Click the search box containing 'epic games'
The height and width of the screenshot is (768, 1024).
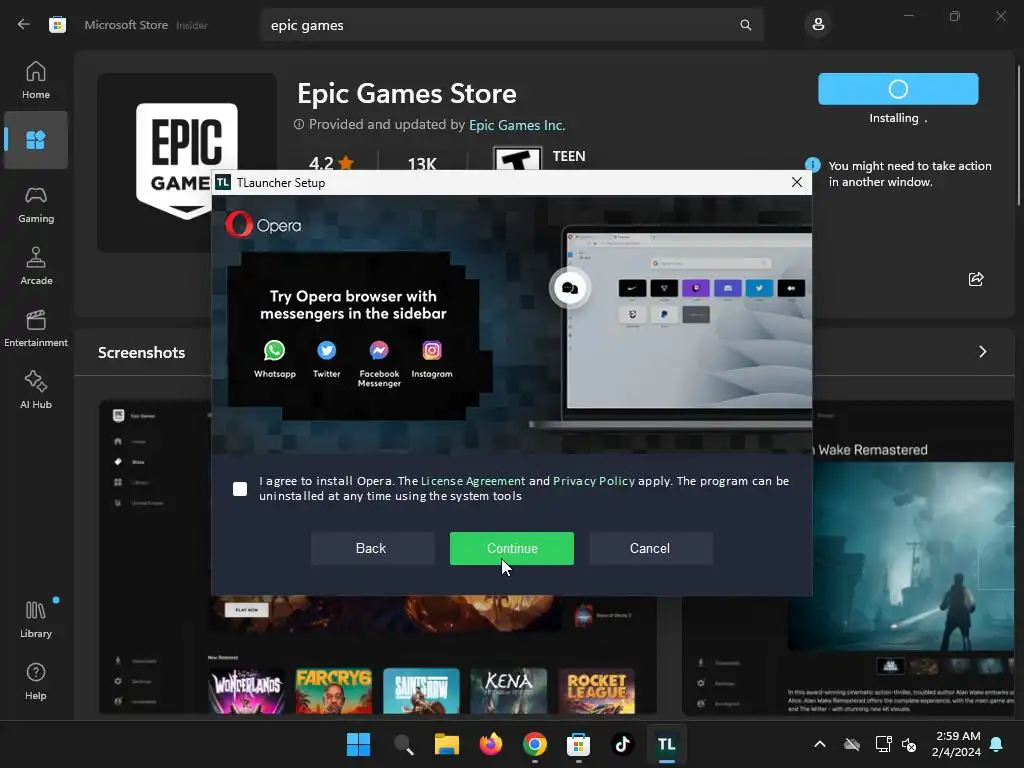tap(512, 25)
